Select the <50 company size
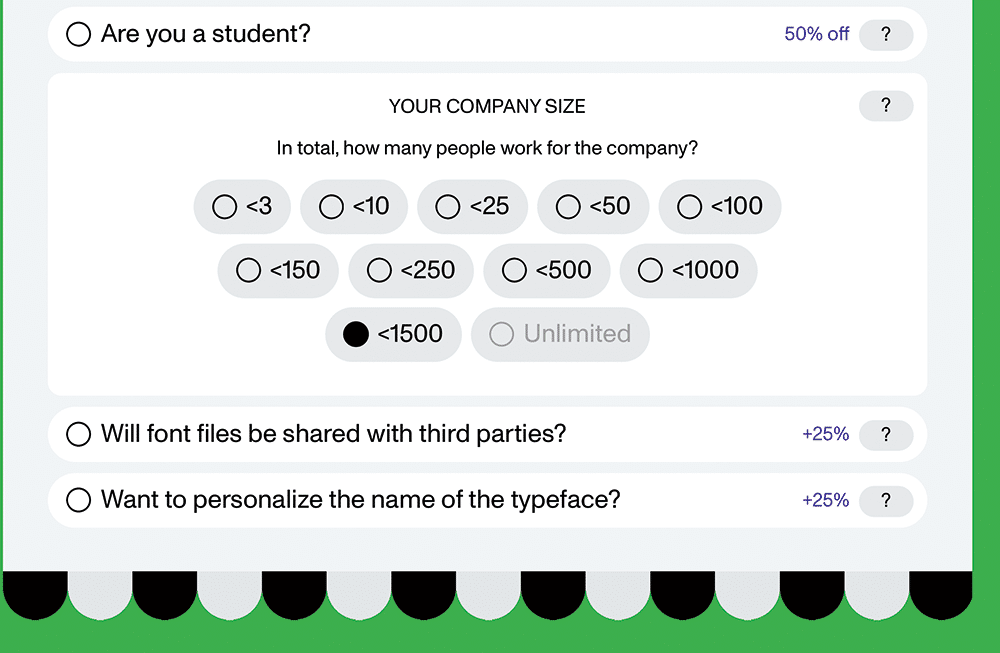The image size is (1000, 653). pos(593,206)
